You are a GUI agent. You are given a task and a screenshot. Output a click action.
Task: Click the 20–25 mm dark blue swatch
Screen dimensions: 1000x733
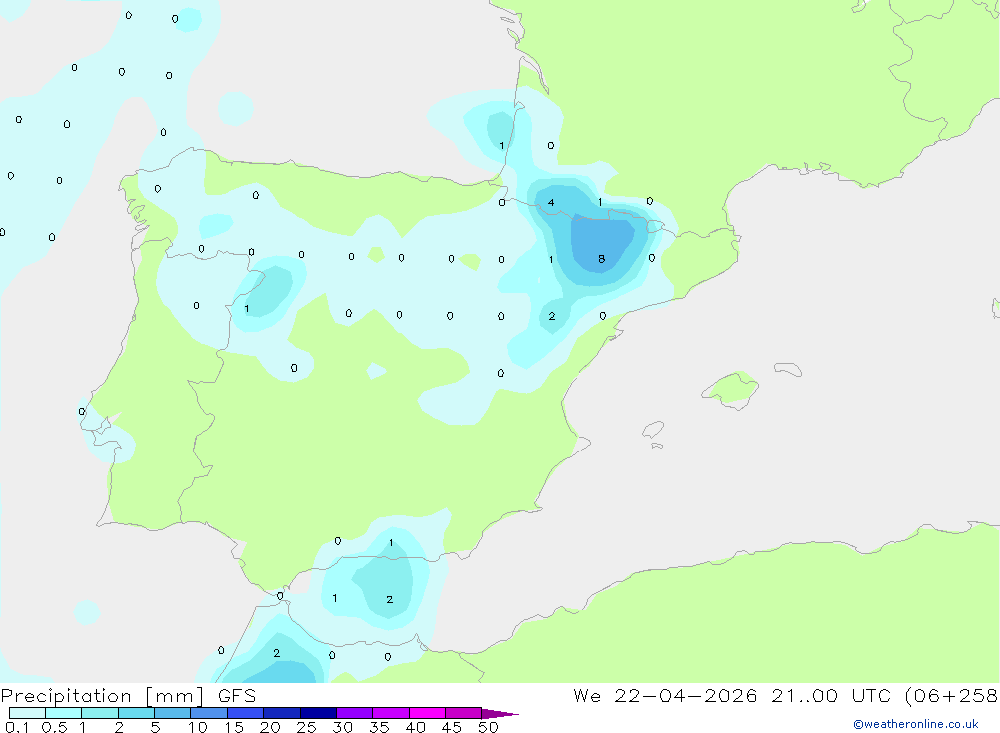pyautogui.click(x=281, y=713)
